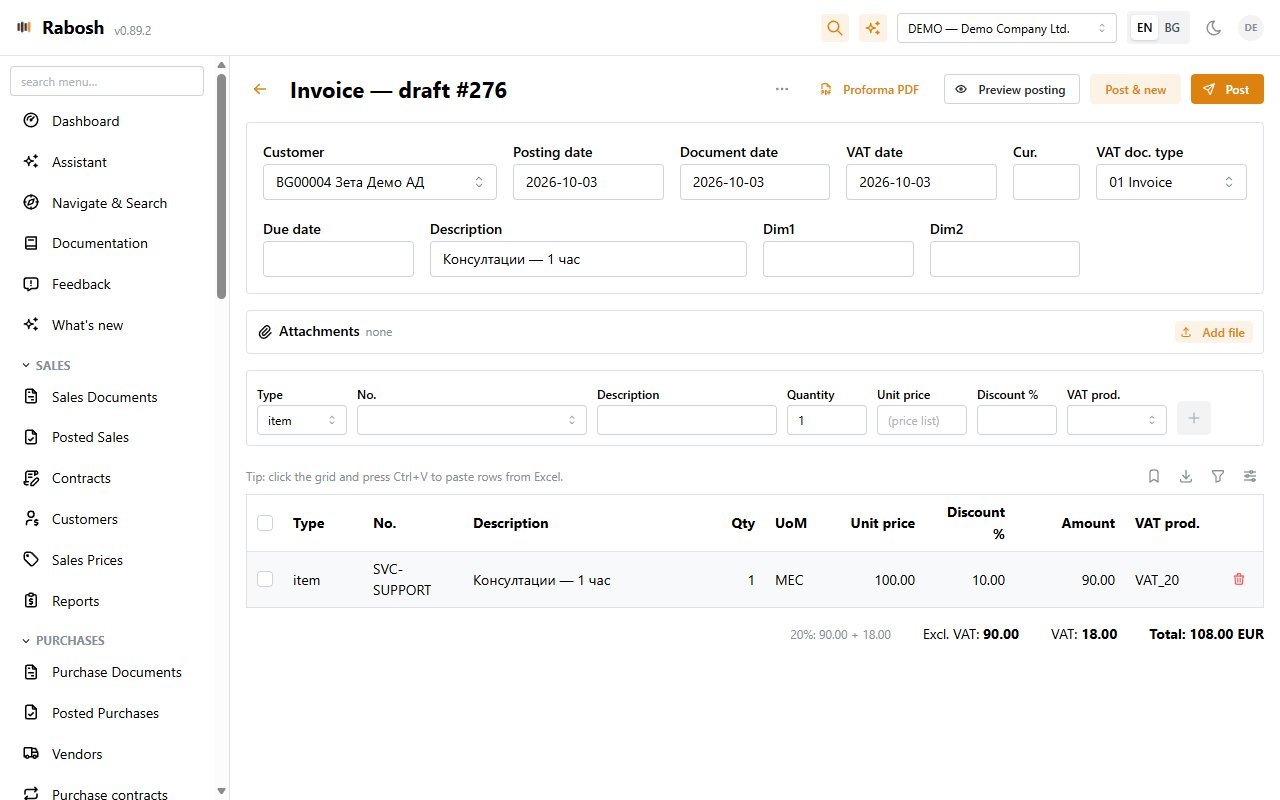
Task: Tick the checkbox for the SVC-SUPPORT row
Action: point(265,579)
